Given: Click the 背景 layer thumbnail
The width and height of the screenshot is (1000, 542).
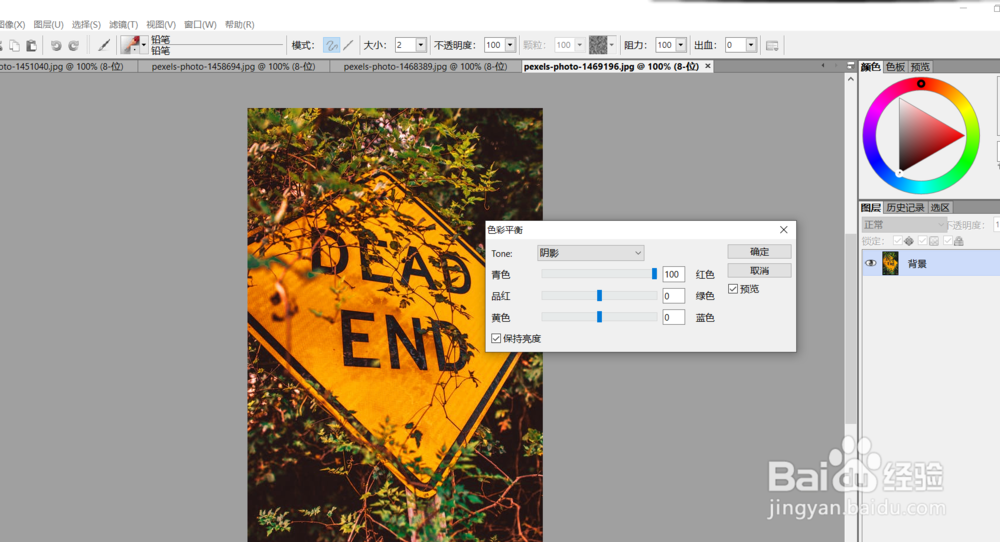Looking at the screenshot, I should [x=890, y=263].
